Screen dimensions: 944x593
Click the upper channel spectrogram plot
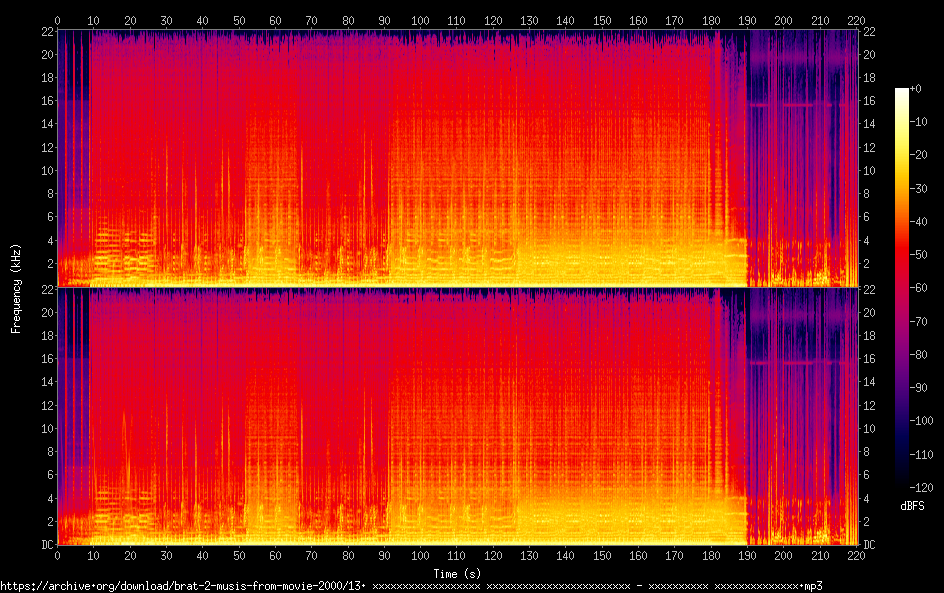point(458,158)
